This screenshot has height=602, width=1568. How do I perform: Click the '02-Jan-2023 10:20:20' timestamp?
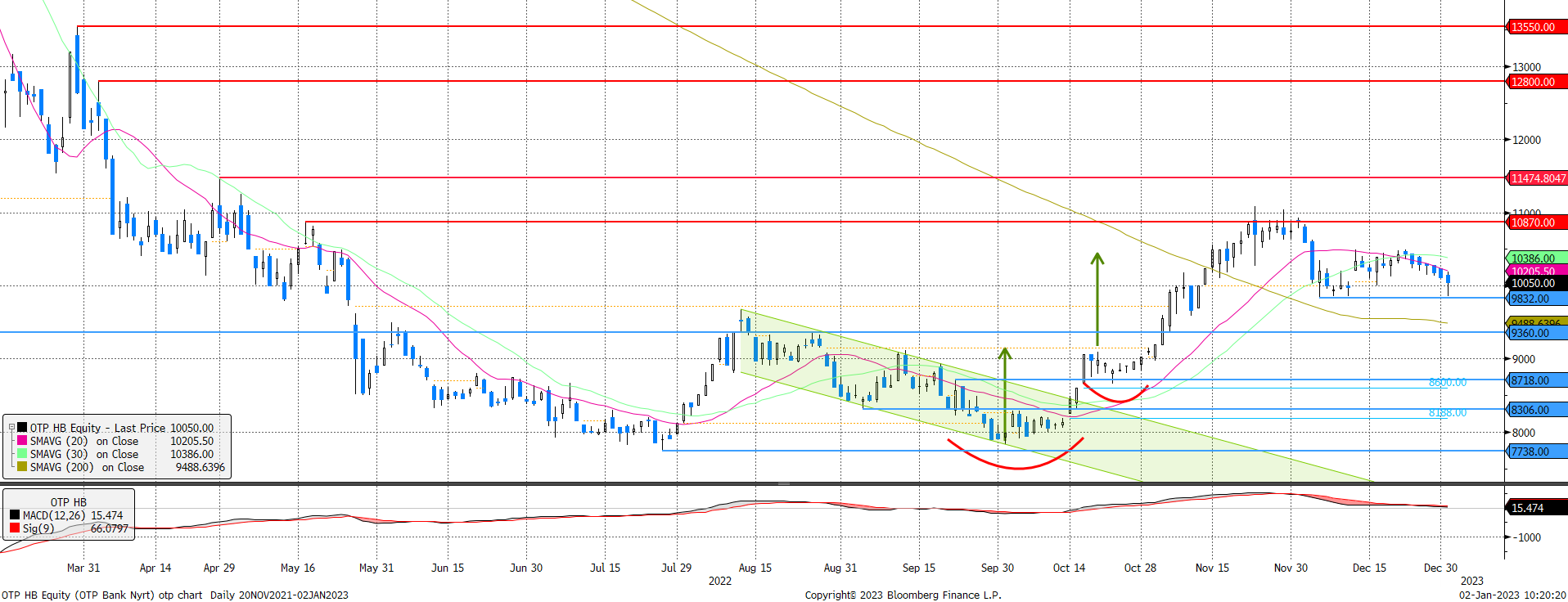1512,595
